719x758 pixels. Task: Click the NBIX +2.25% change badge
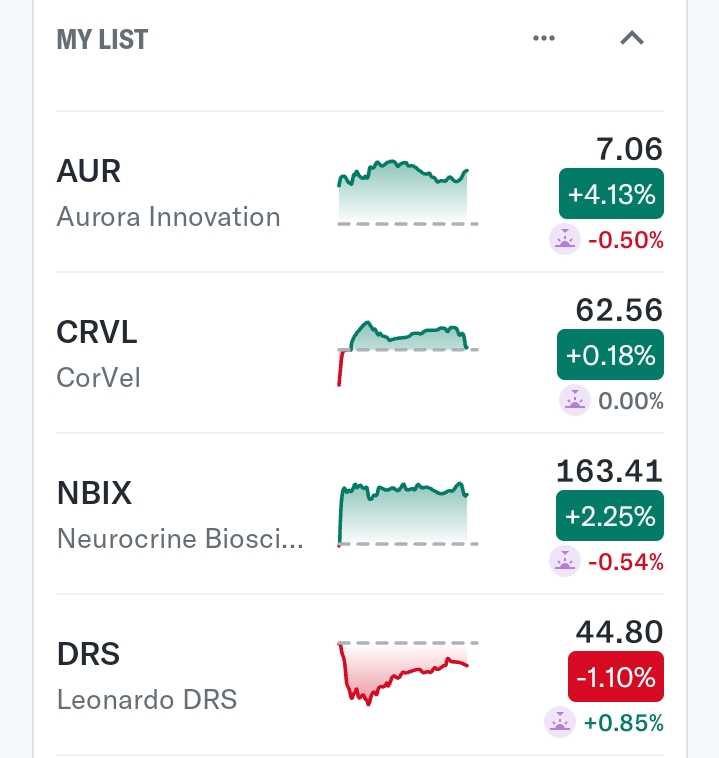pos(610,516)
